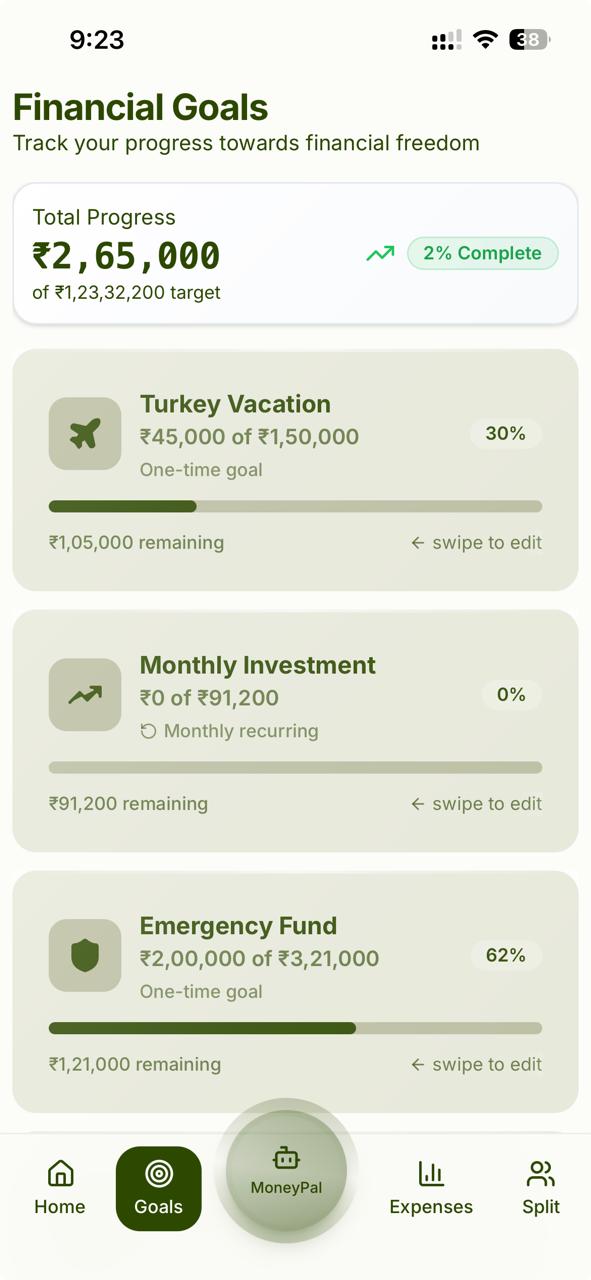Tap the shield icon on Emergency Fund goal
This screenshot has height=1280, width=591.
point(84,955)
